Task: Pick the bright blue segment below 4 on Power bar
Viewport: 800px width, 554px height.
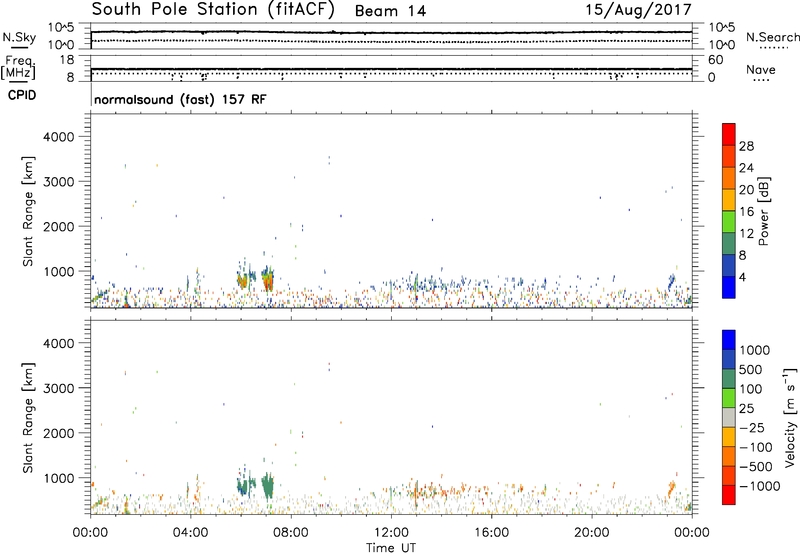Action: tap(729, 287)
